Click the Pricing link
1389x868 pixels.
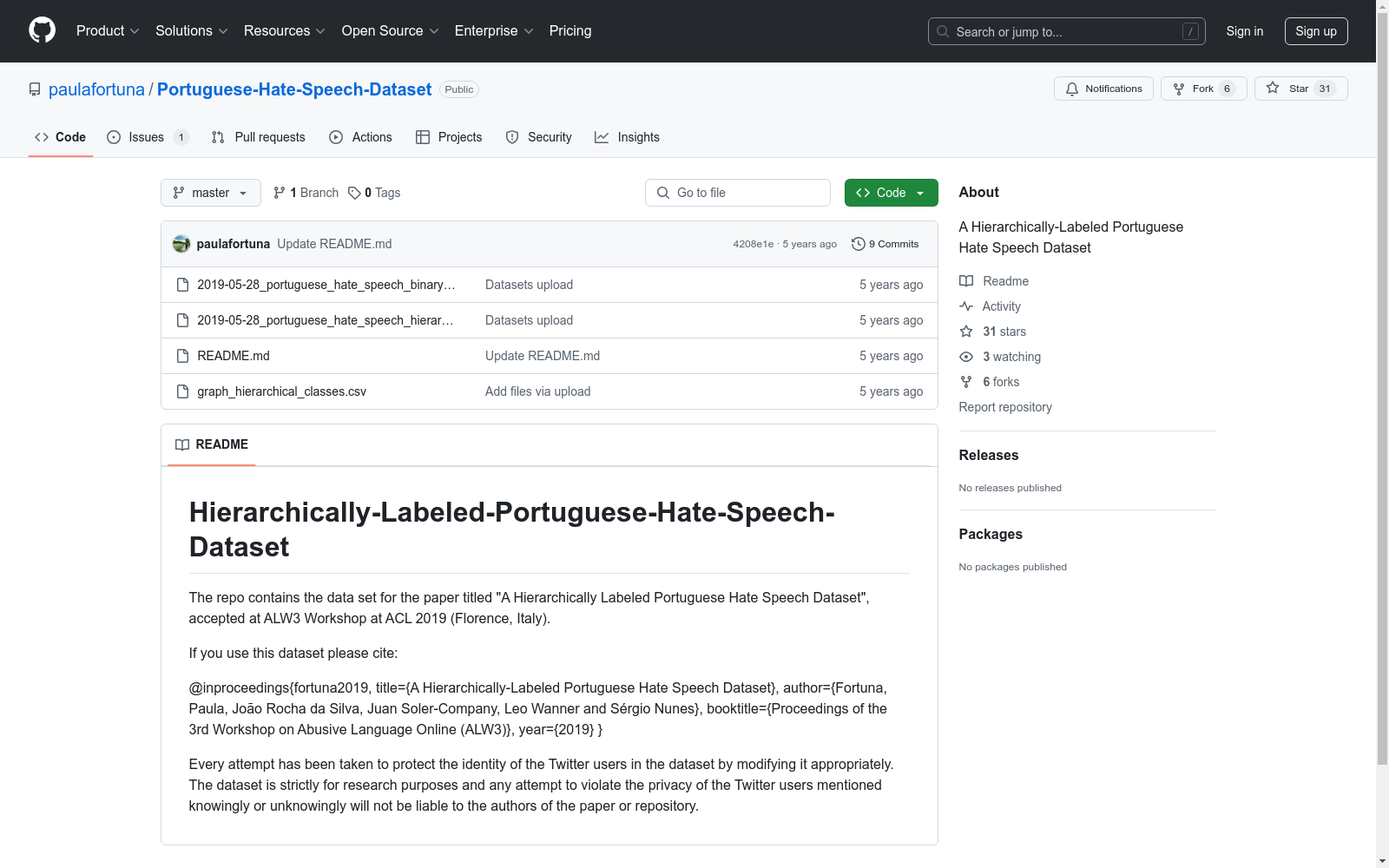(570, 31)
